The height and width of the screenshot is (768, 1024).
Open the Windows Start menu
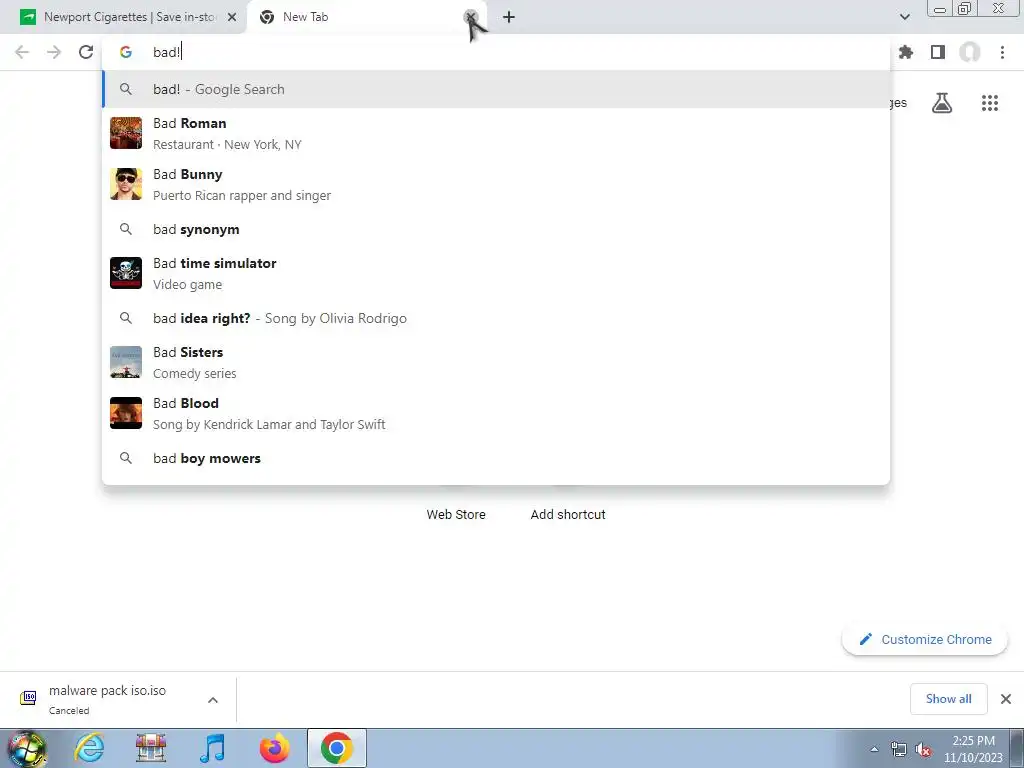pos(27,748)
